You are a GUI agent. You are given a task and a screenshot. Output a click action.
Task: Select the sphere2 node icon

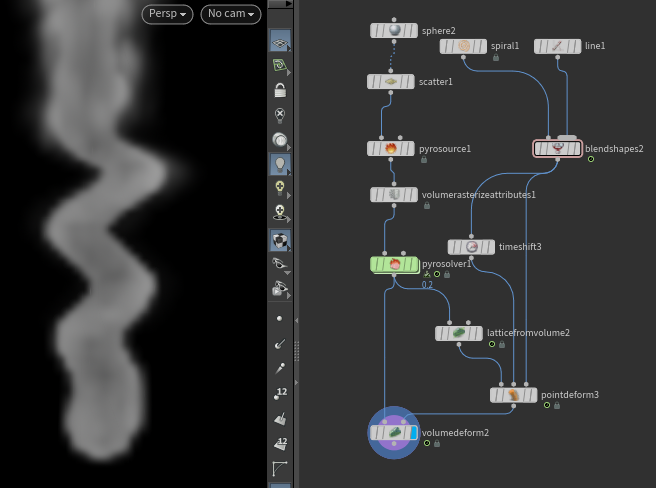pos(394,31)
